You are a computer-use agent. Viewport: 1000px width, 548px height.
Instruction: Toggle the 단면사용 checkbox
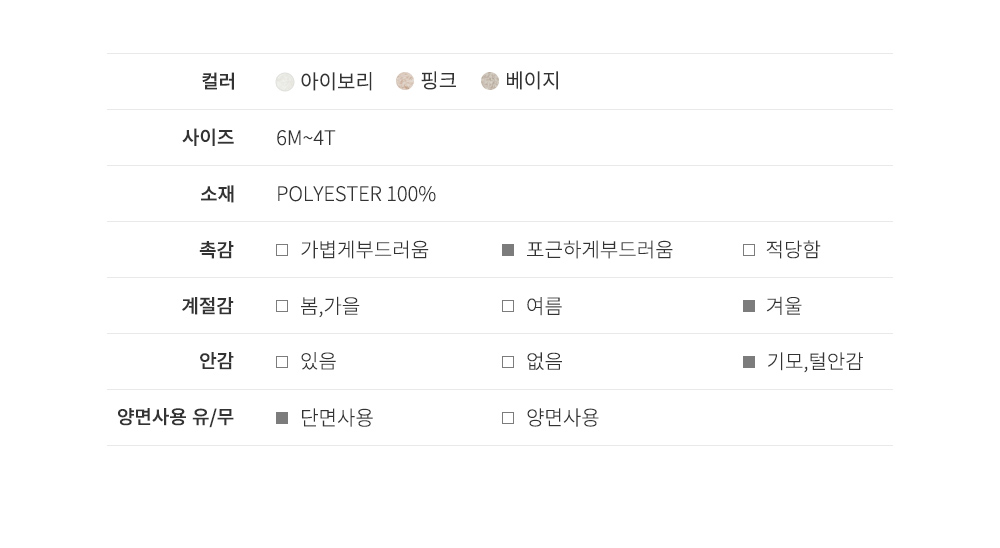pos(282,418)
